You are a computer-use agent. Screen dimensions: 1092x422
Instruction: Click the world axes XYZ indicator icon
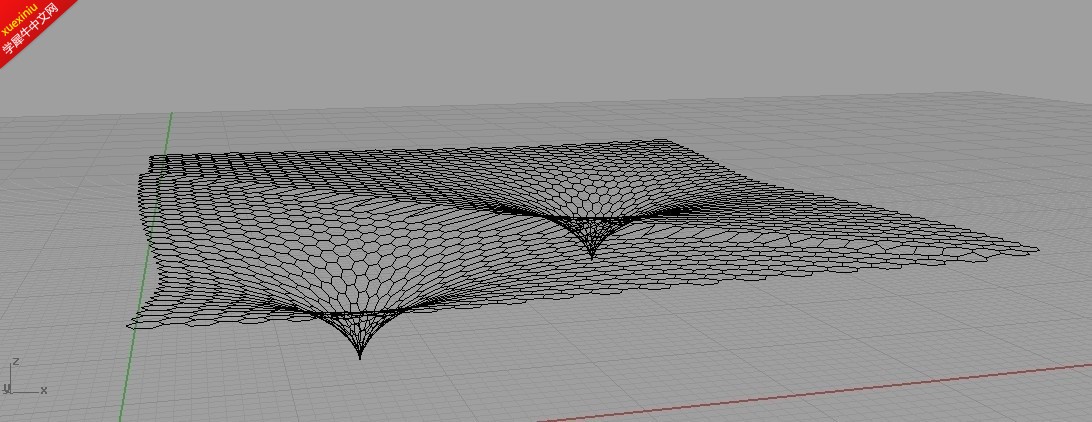pos(24,378)
